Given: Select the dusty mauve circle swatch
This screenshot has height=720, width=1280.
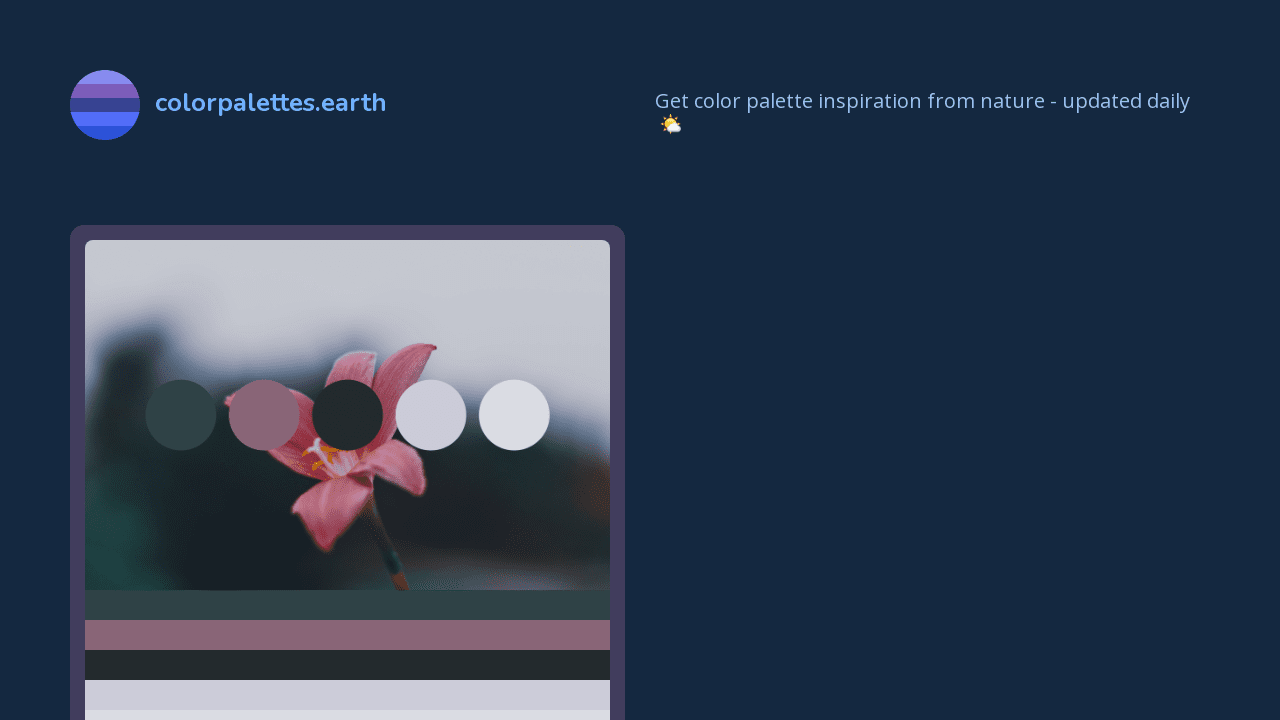Looking at the screenshot, I should 264,415.
